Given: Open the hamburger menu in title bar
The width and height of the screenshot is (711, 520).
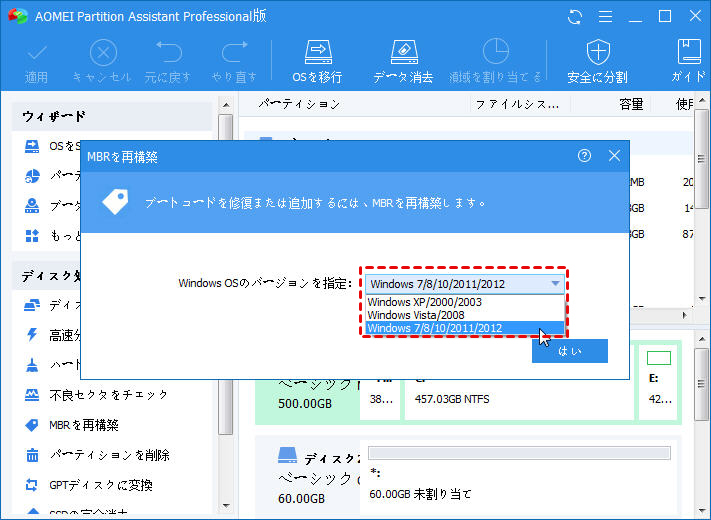Looking at the screenshot, I should point(605,17).
